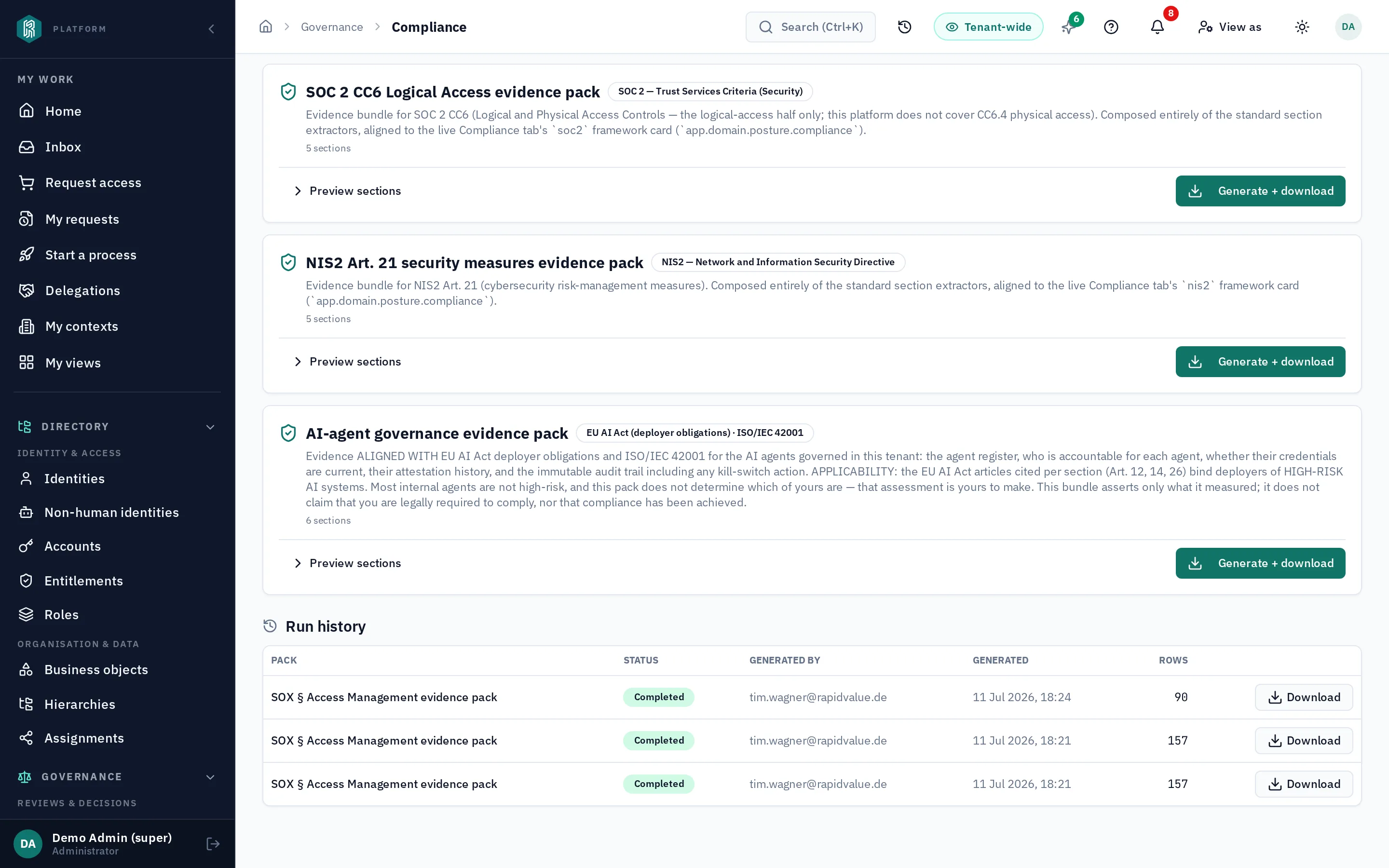1389x868 pixels.
Task: Download the second SOX run from 18:21
Action: point(1304,741)
